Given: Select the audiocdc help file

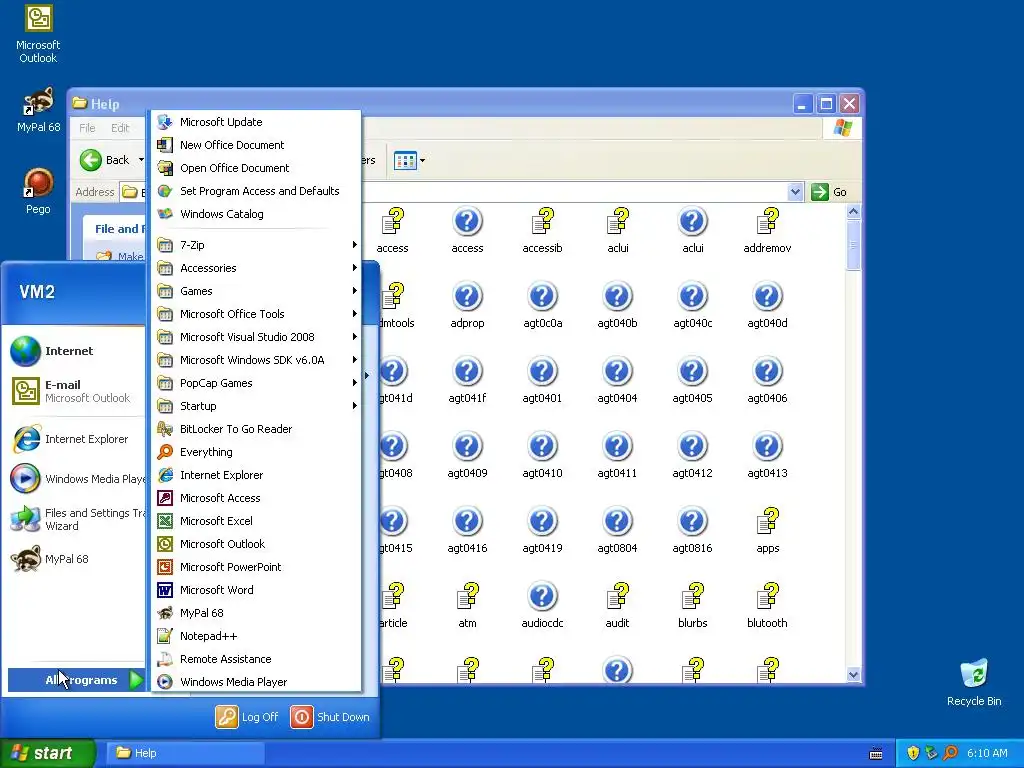Looking at the screenshot, I should tap(542, 605).
